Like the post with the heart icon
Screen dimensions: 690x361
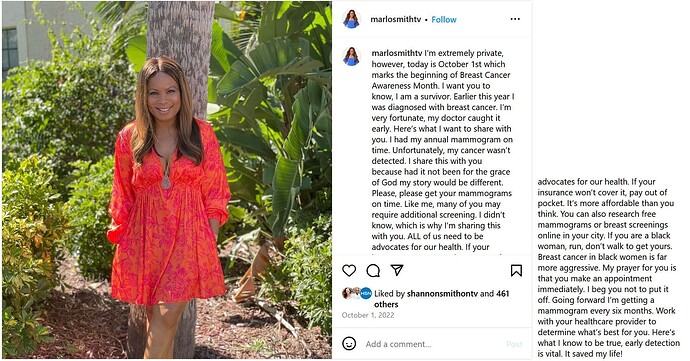(349, 270)
